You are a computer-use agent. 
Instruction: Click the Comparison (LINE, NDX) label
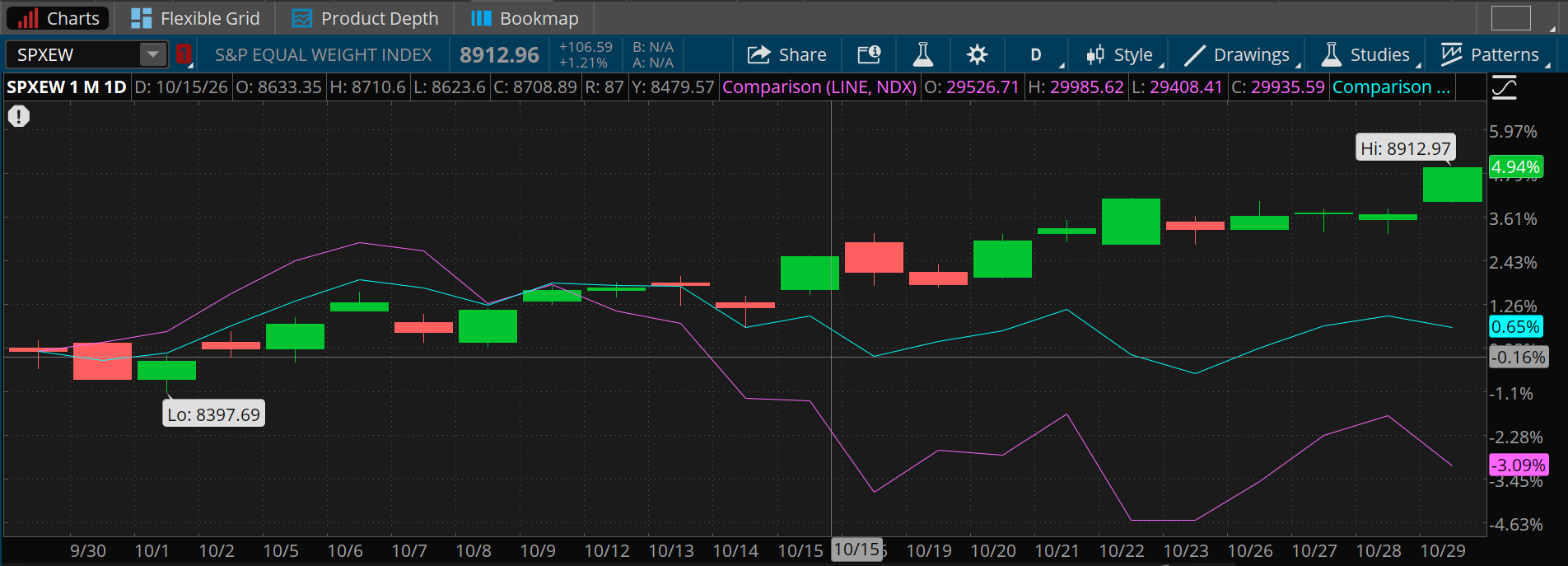point(819,87)
